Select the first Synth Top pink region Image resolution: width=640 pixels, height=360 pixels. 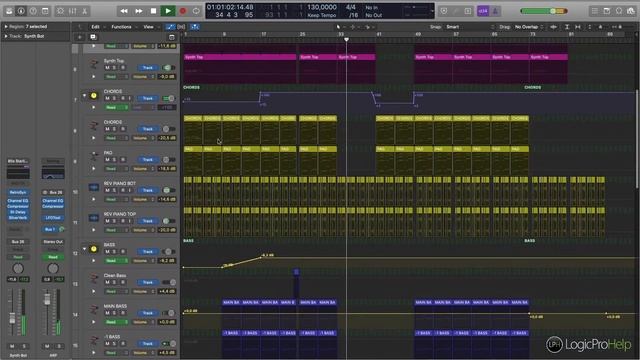point(240,69)
